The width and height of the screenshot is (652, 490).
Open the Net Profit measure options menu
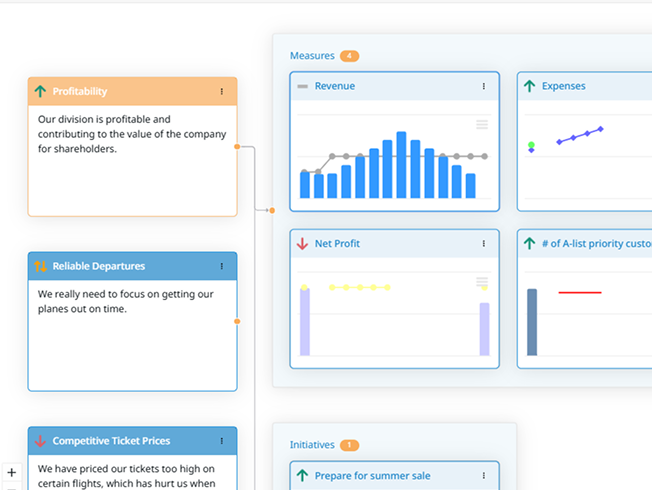tap(484, 243)
